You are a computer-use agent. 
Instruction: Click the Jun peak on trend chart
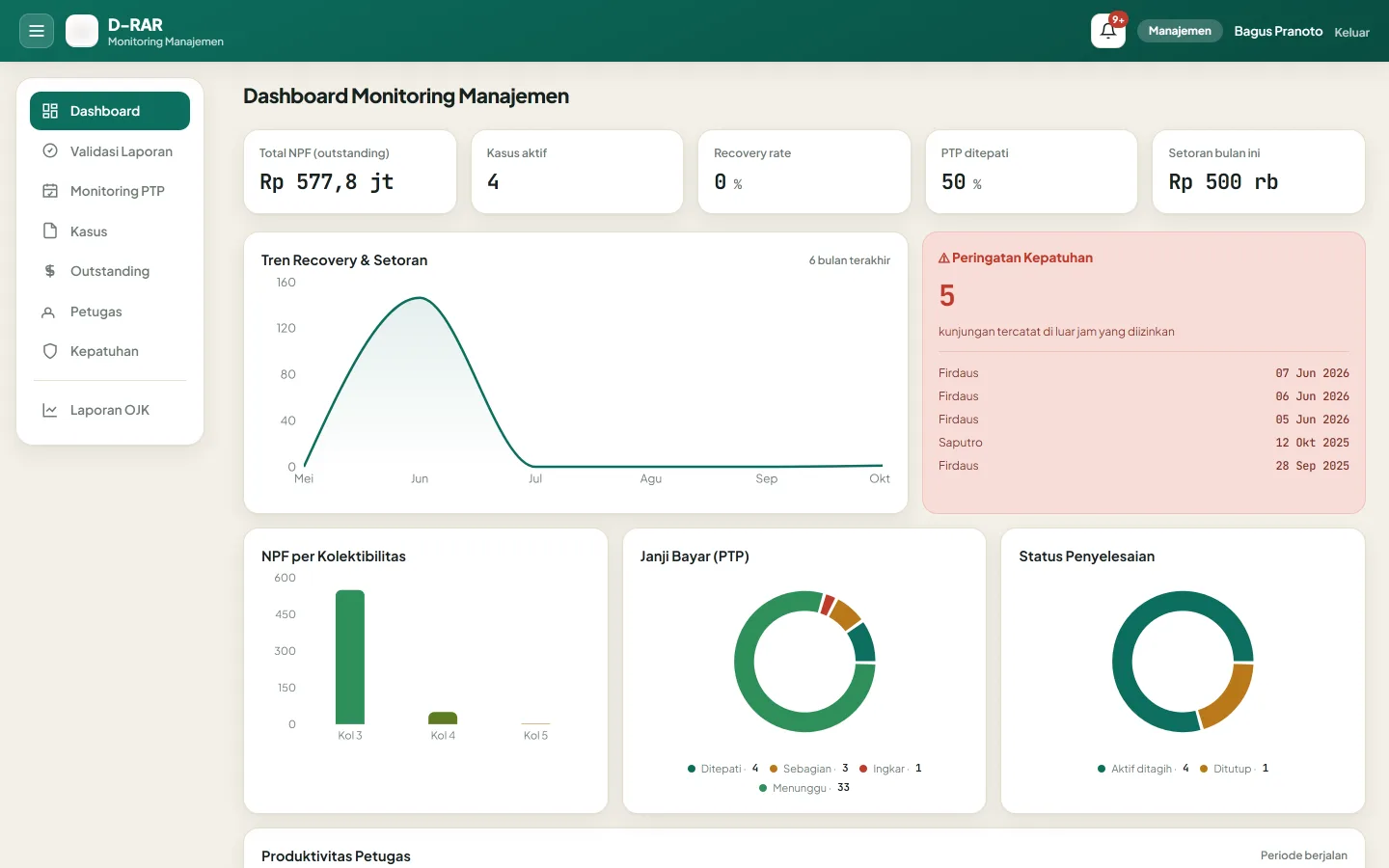[420, 299]
